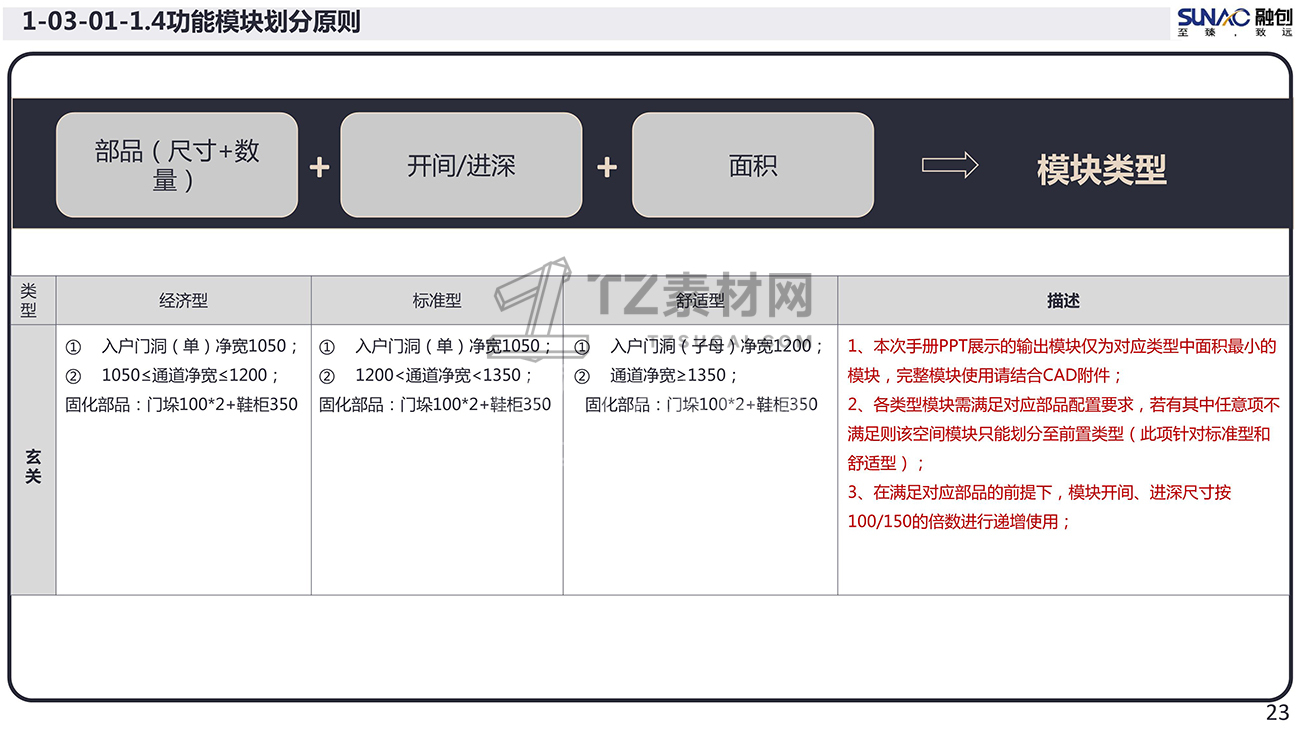
Task: Click the page number 23
Action: pyautogui.click(x=1277, y=713)
